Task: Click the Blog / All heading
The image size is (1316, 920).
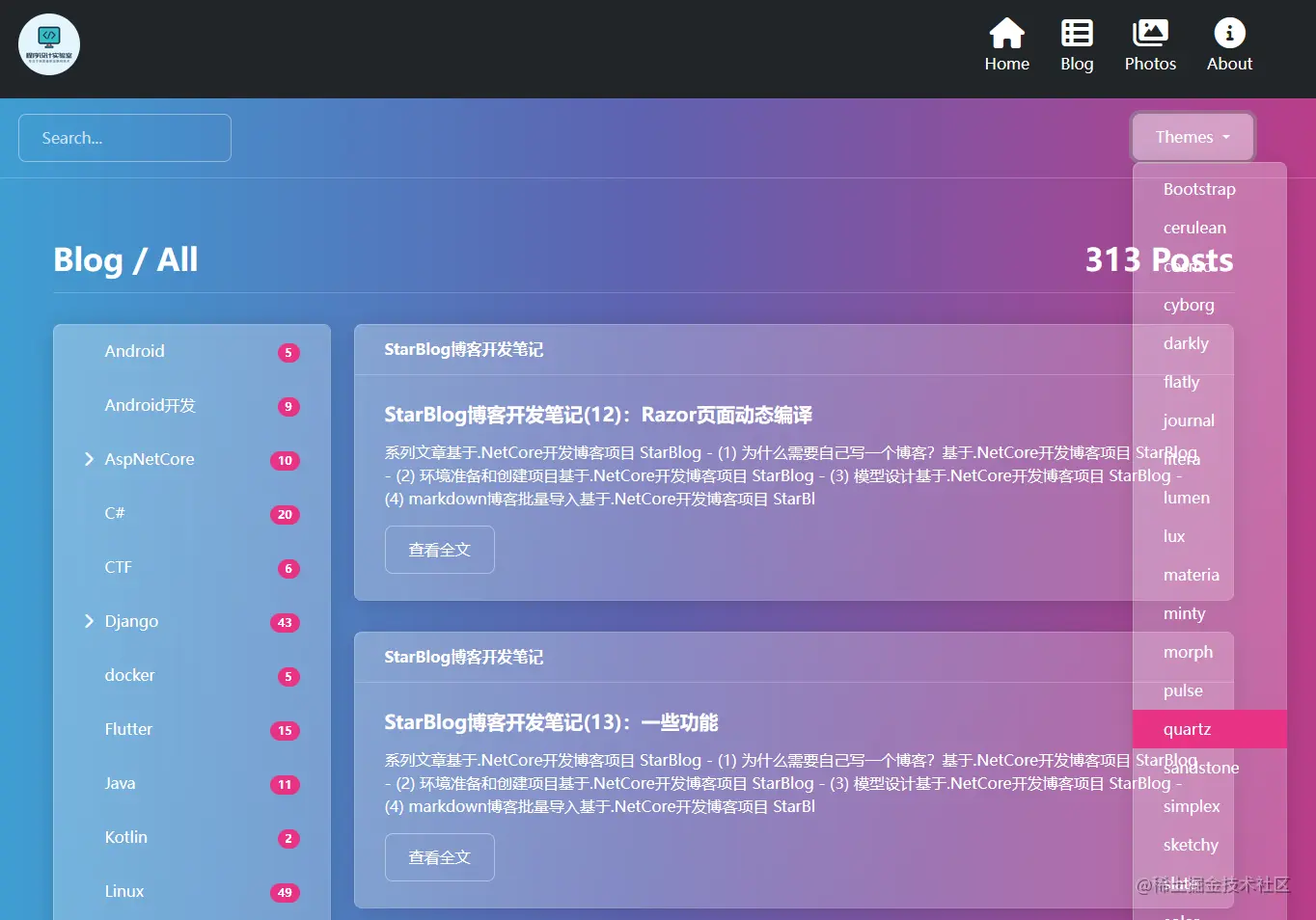Action: pos(125,259)
